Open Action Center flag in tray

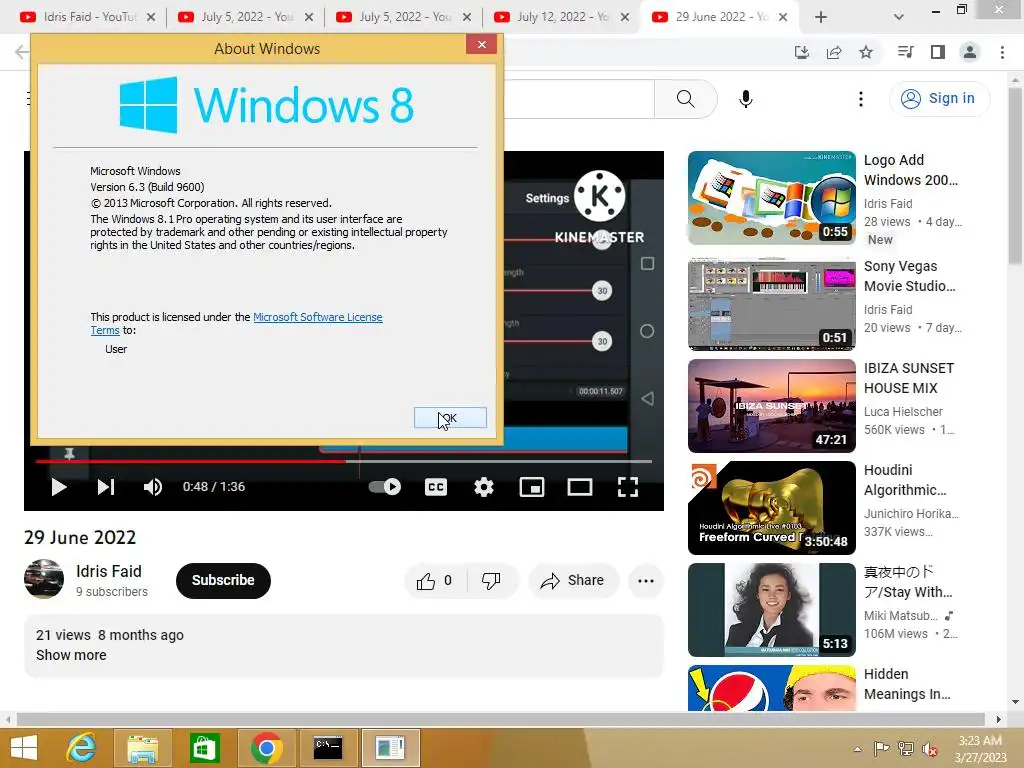click(x=881, y=749)
